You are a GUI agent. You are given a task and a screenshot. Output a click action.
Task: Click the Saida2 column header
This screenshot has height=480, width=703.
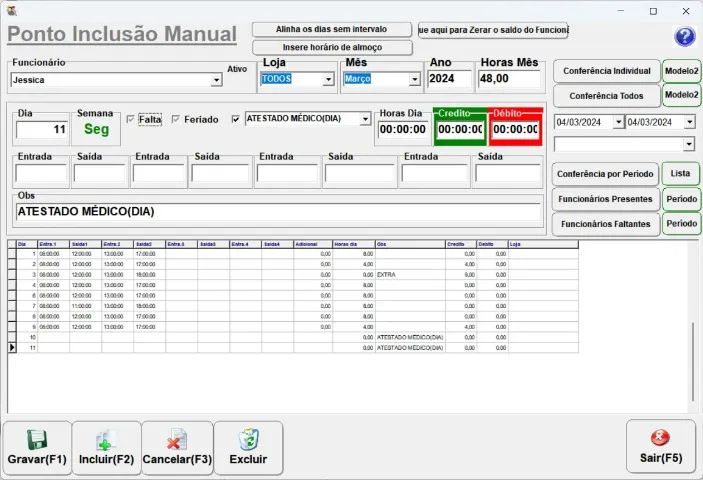[150, 244]
